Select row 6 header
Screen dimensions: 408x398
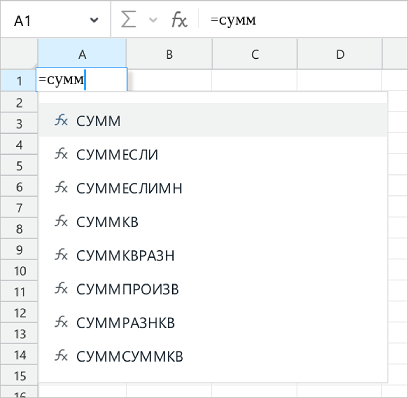click(19, 187)
